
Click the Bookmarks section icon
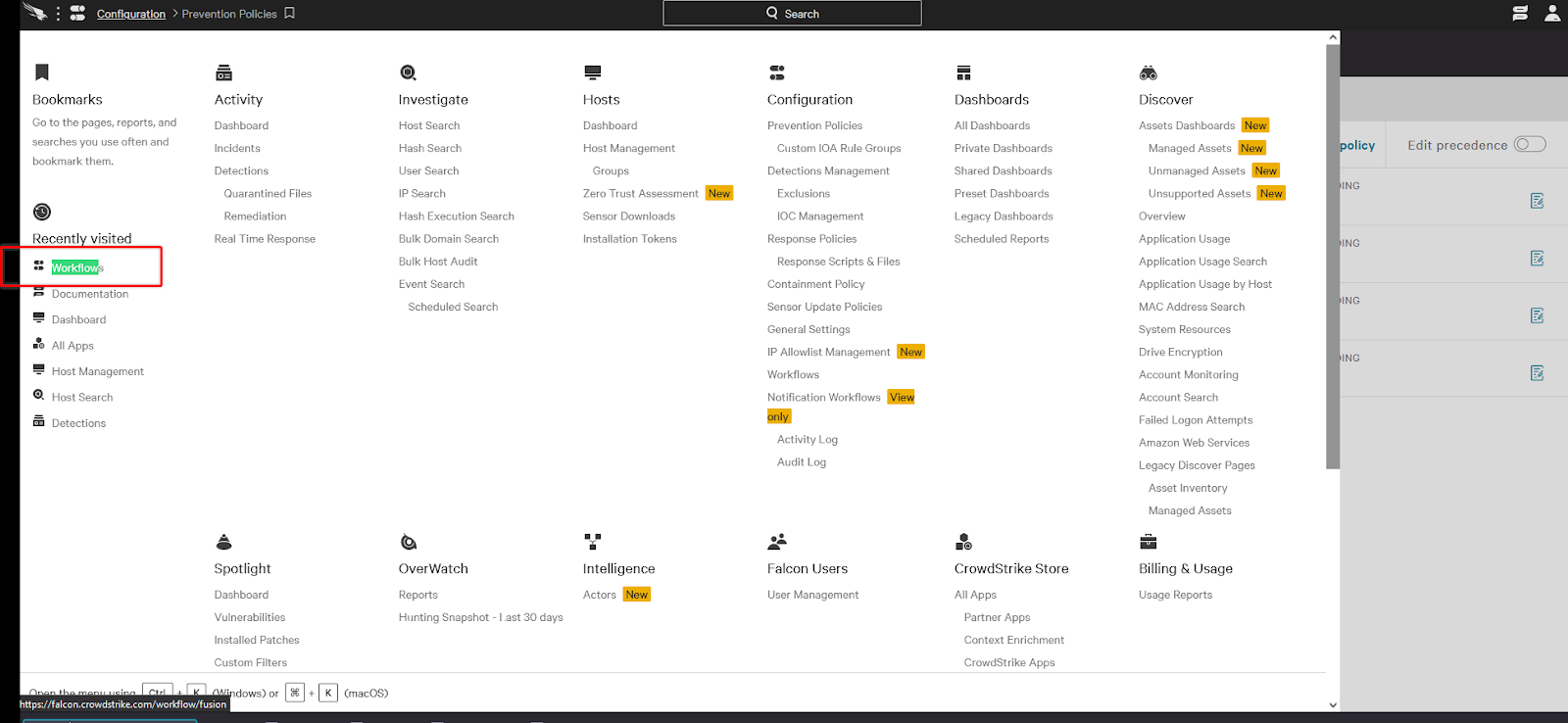42,72
